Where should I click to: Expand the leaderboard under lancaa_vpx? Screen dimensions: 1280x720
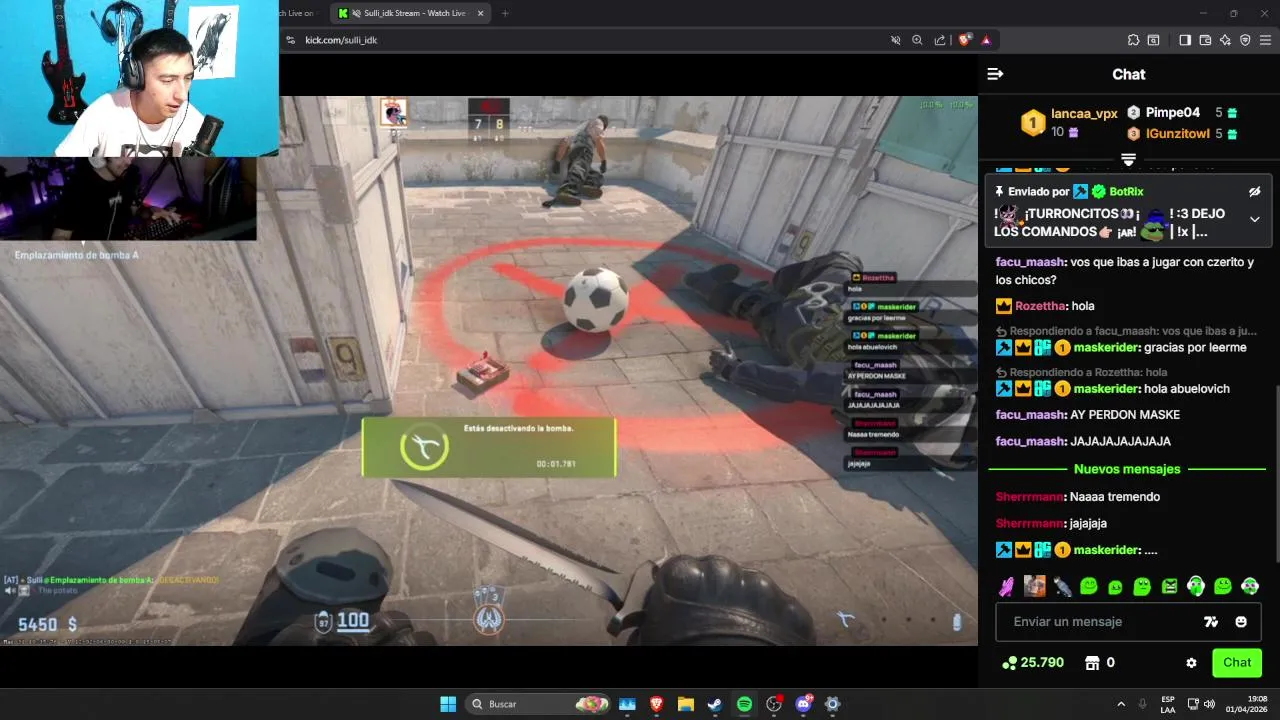tap(1128, 160)
